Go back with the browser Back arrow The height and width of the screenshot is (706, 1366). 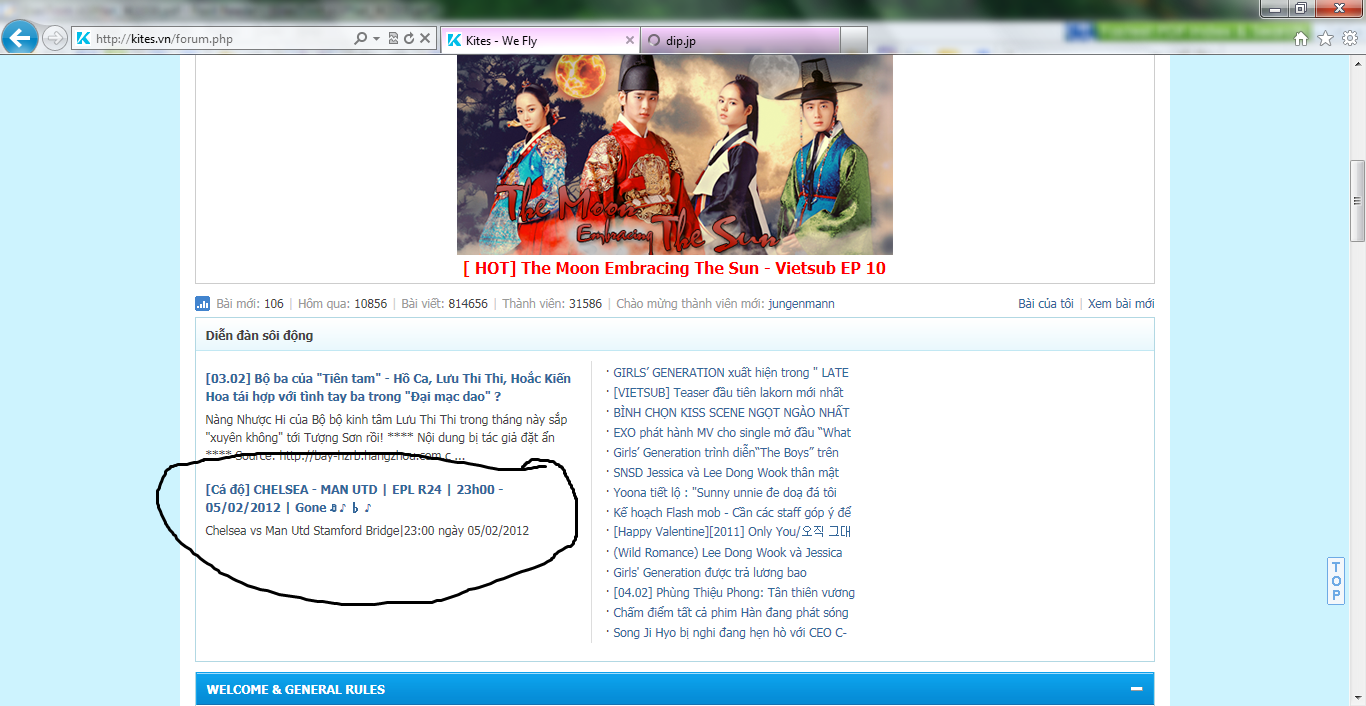[x=20, y=38]
